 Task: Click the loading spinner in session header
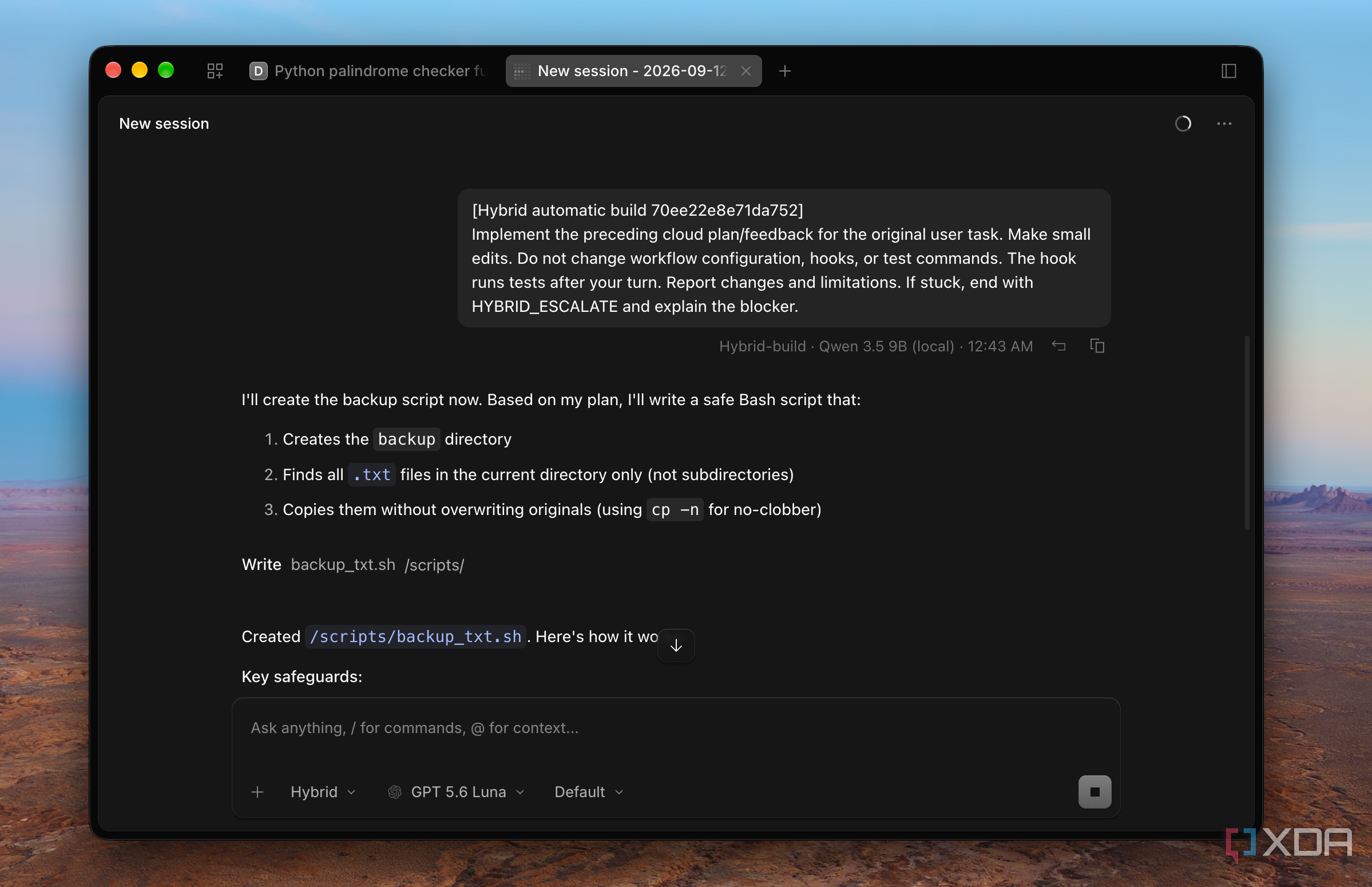1183,124
